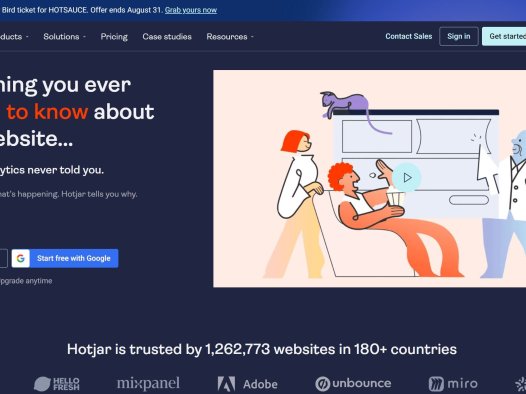Play the hero video

point(407,178)
